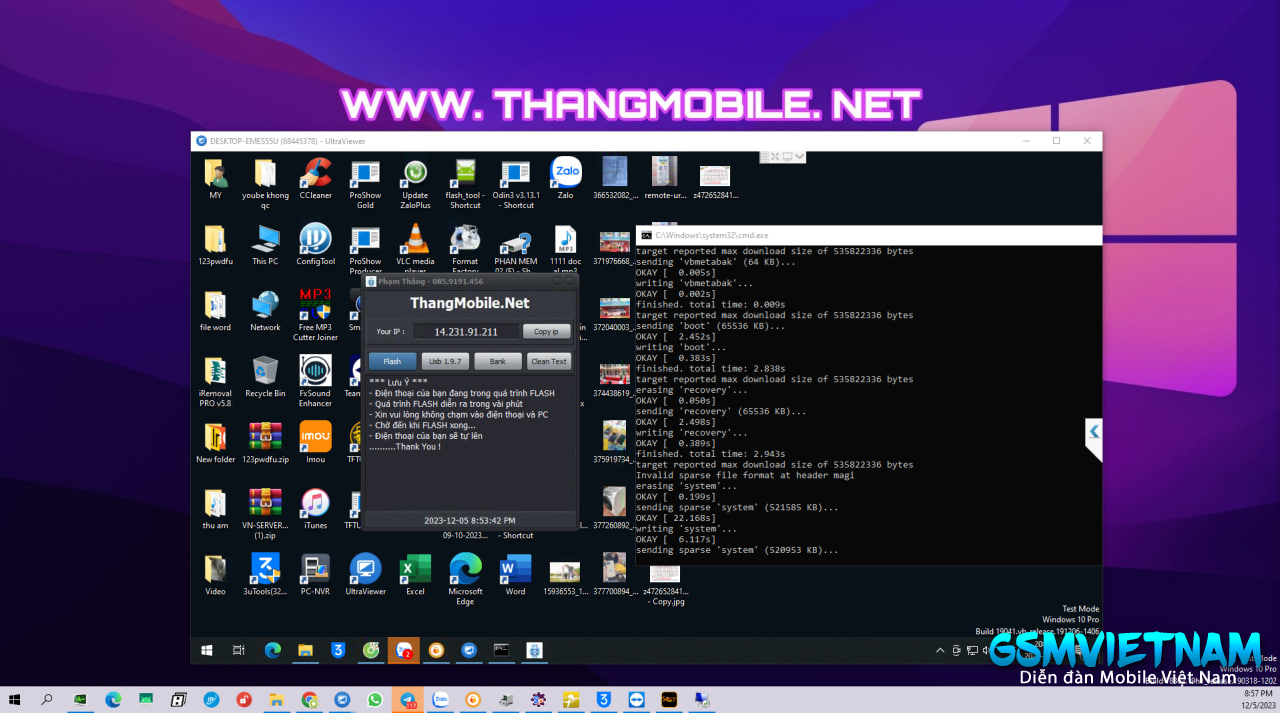Select the Recycle Bin icon
This screenshot has width=1280, height=713.
coord(265,377)
